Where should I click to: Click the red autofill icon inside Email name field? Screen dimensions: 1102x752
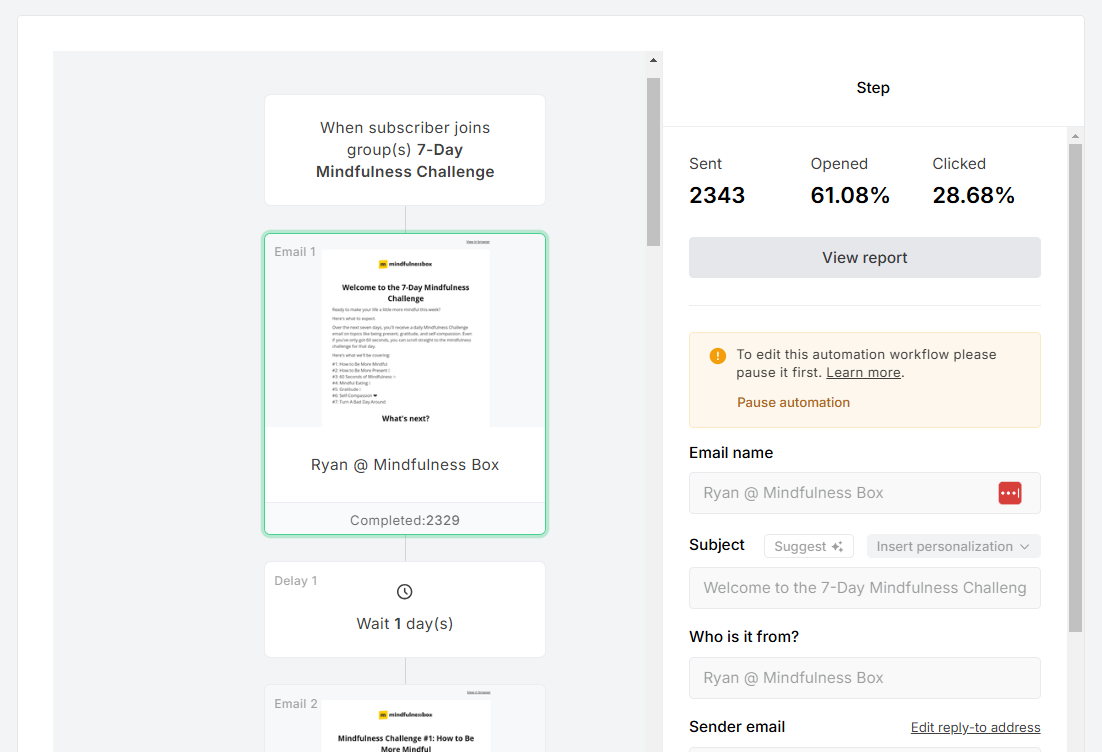[x=1009, y=493]
